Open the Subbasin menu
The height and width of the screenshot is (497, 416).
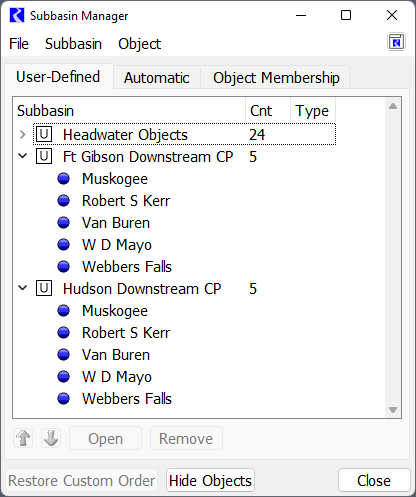point(73,44)
